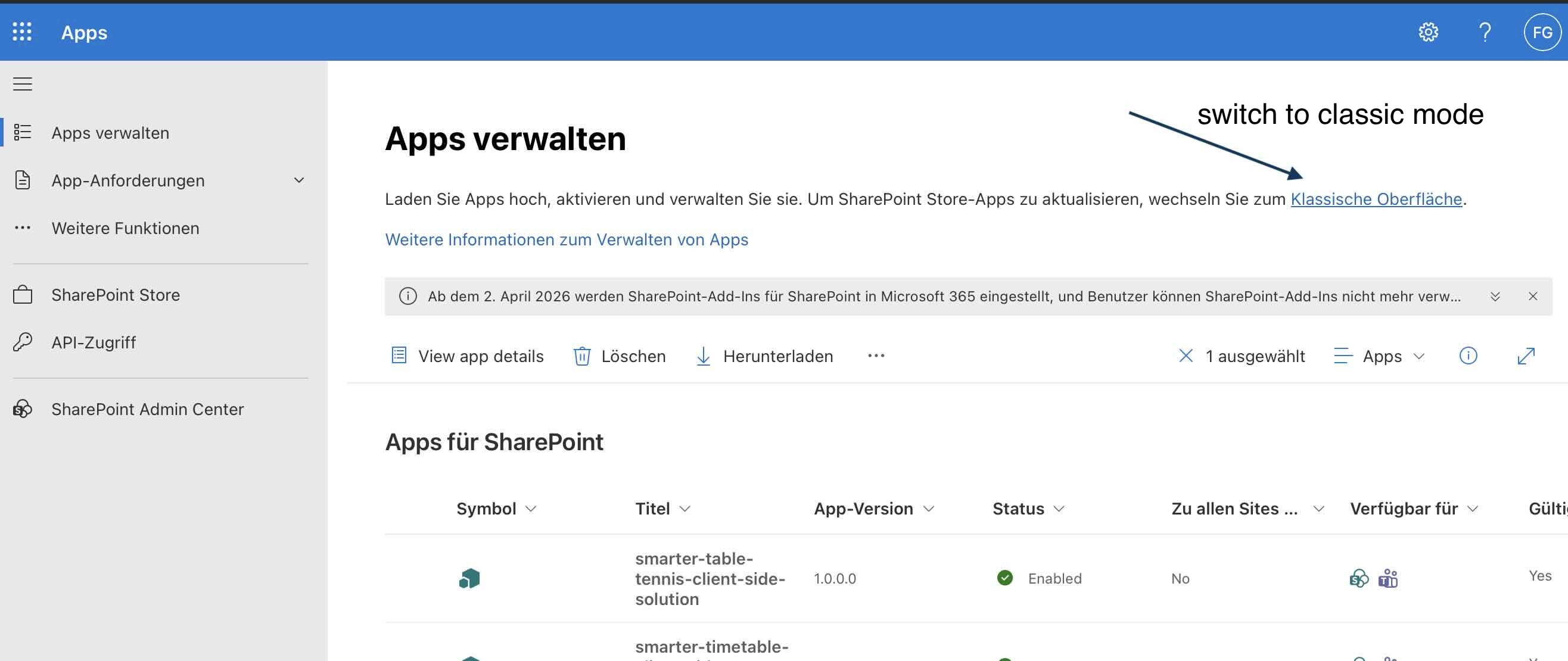1568x661 pixels.
Task: Clear selection via X beside 1 ausgewählt
Action: (x=1186, y=356)
